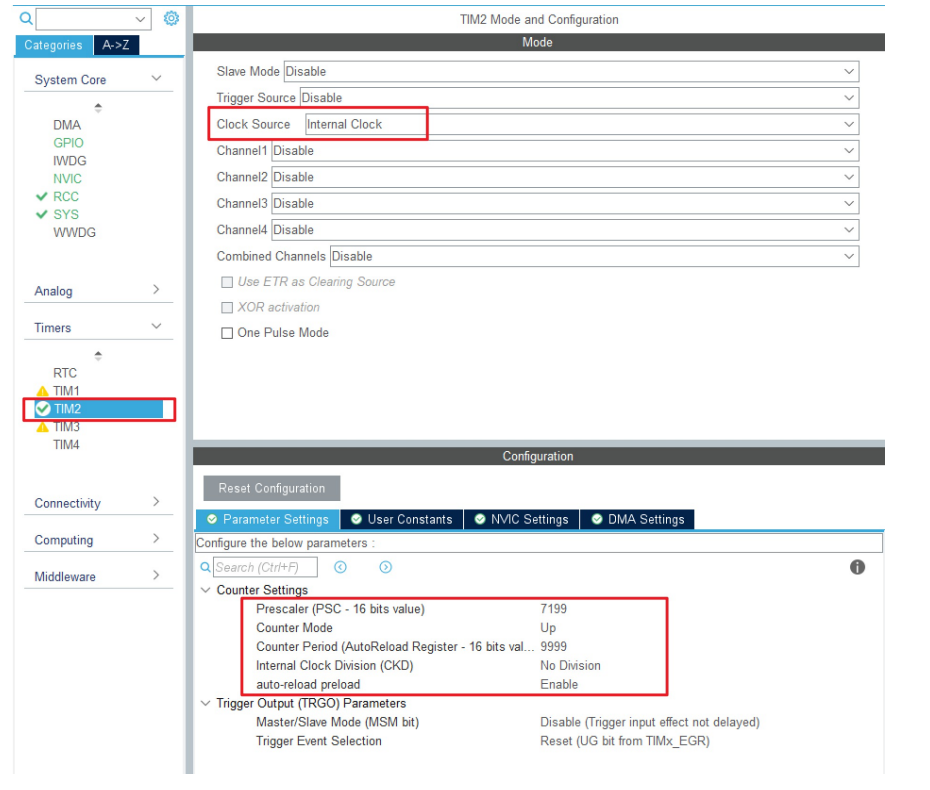Select TIM4 in Timers list
Screen dimensions: 930x790
pyautogui.click(x=66, y=445)
